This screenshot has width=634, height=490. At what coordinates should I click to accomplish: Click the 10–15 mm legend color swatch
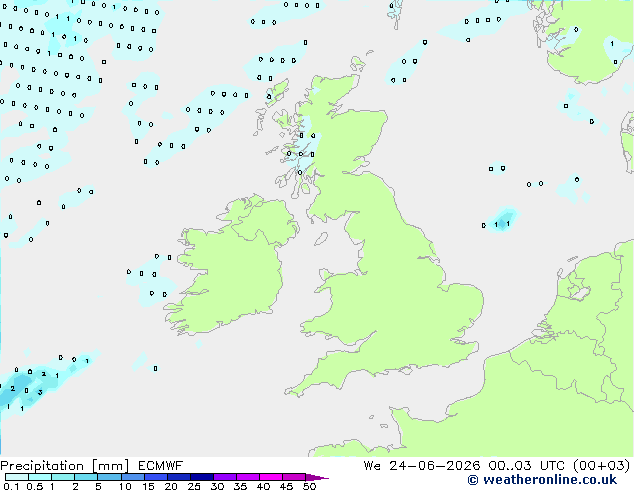[133, 477]
